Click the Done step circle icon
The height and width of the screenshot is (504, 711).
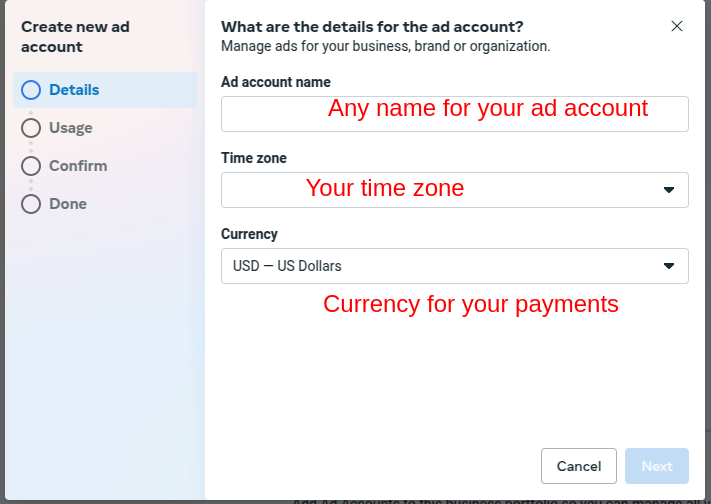click(x=31, y=204)
